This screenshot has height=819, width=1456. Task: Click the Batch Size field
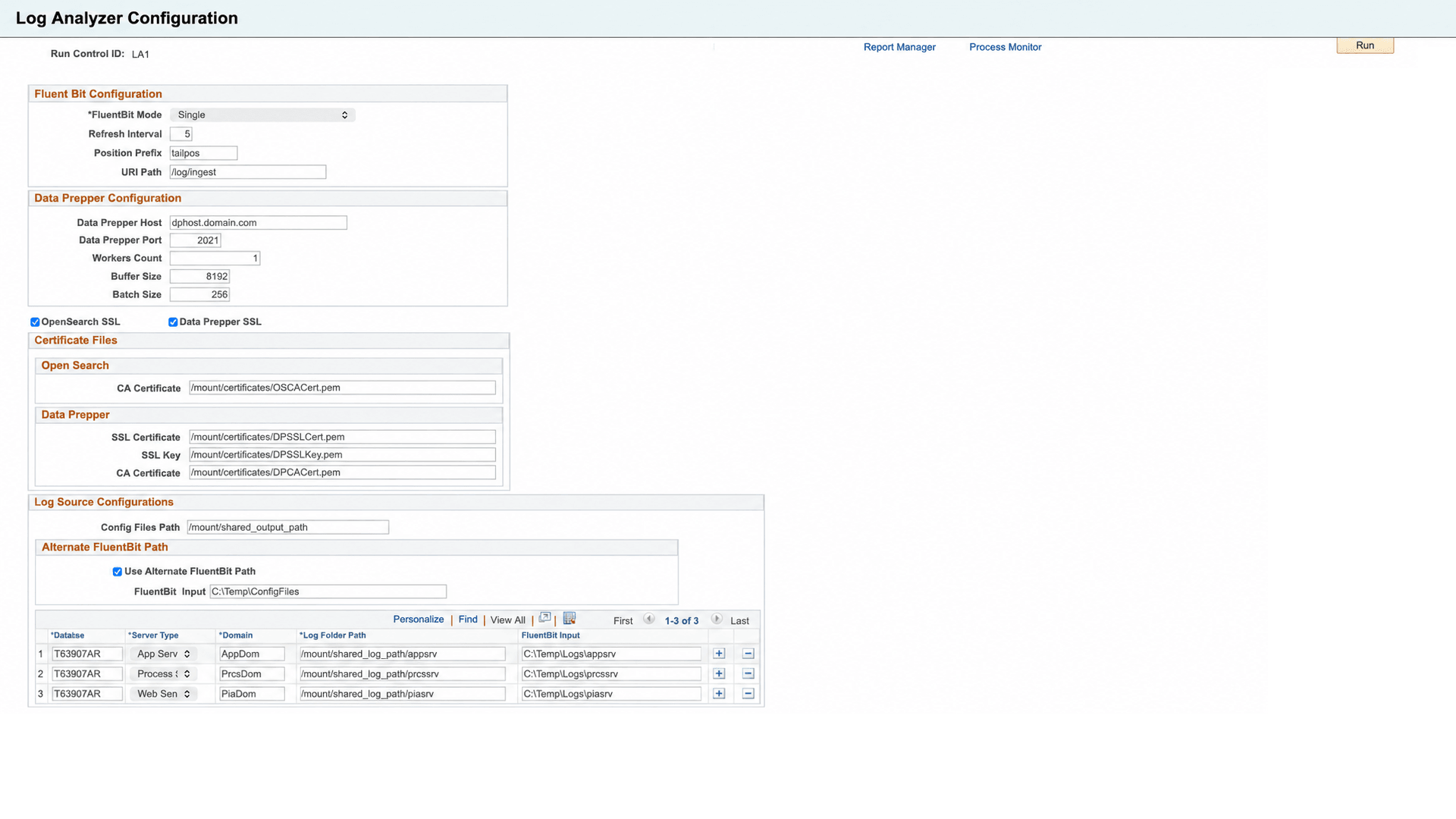point(200,295)
